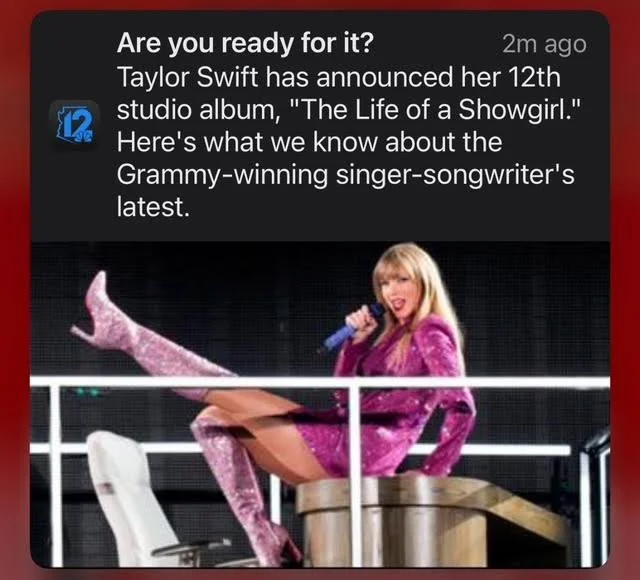Open the "Are you ready for it?" notification title
This screenshot has width=640, height=580.
click(x=245, y=43)
